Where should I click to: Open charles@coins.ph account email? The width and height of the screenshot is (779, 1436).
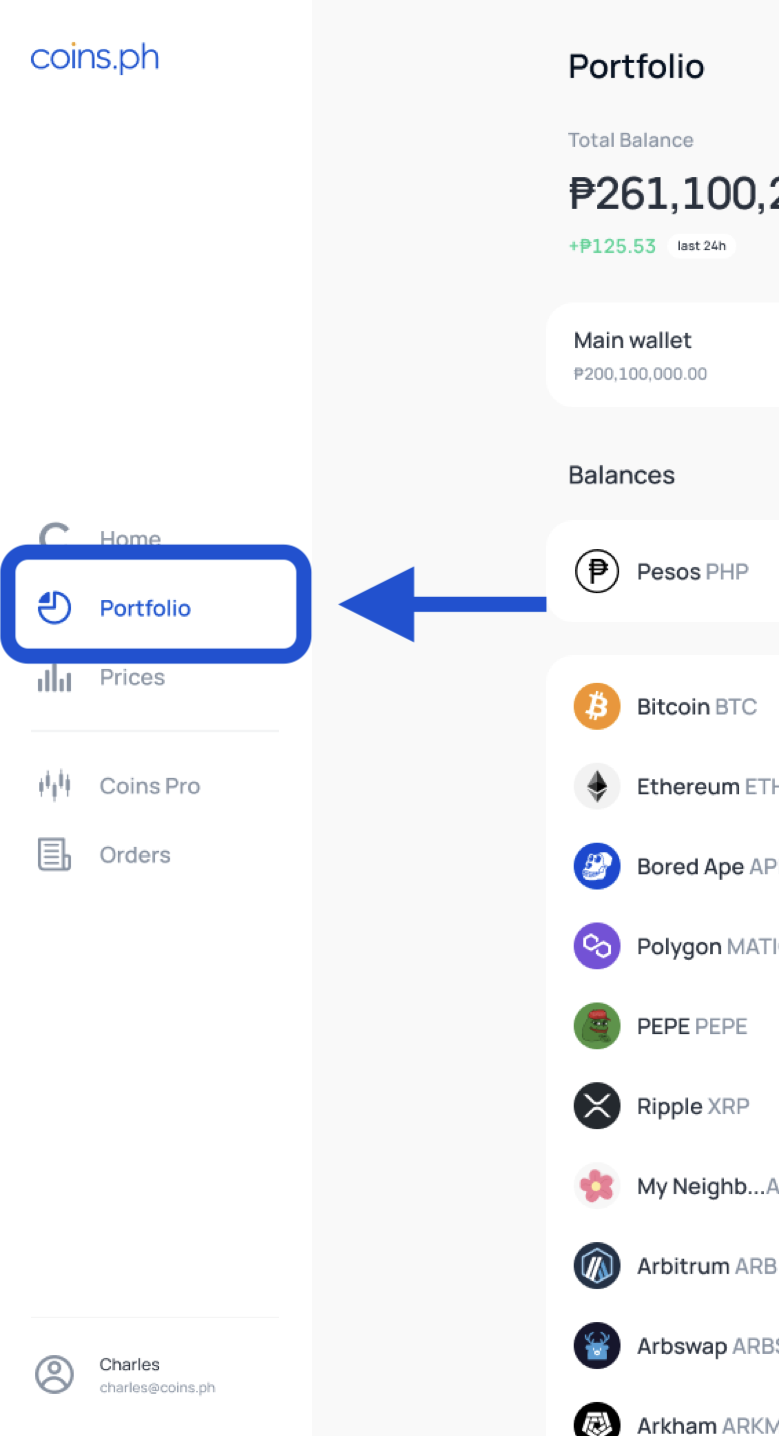tap(157, 1388)
